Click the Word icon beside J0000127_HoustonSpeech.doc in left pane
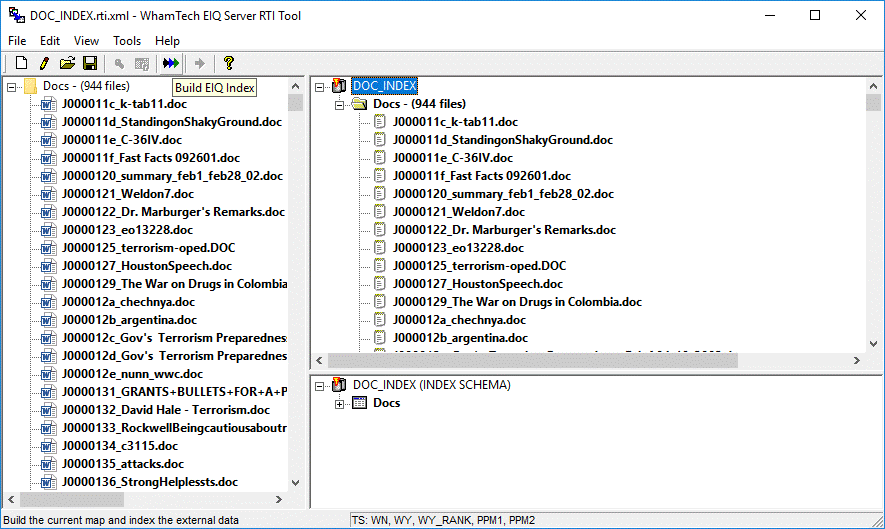The width and height of the screenshot is (885, 529). point(49,266)
